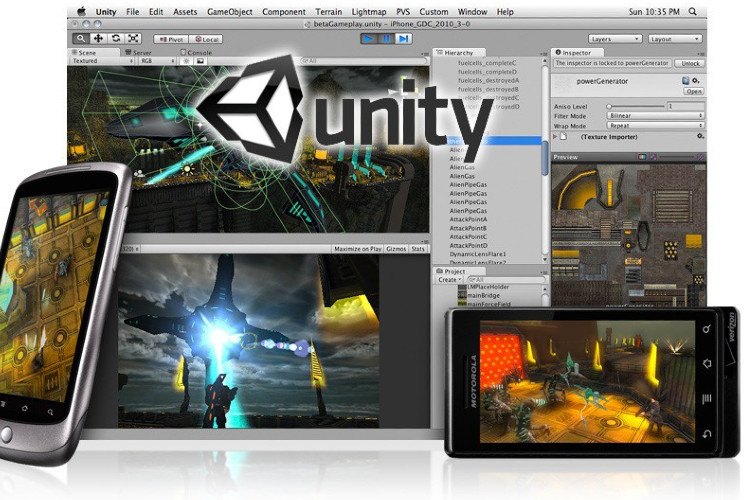Open the Lightmap menu
The height and width of the screenshot is (500, 750).
[x=369, y=11]
